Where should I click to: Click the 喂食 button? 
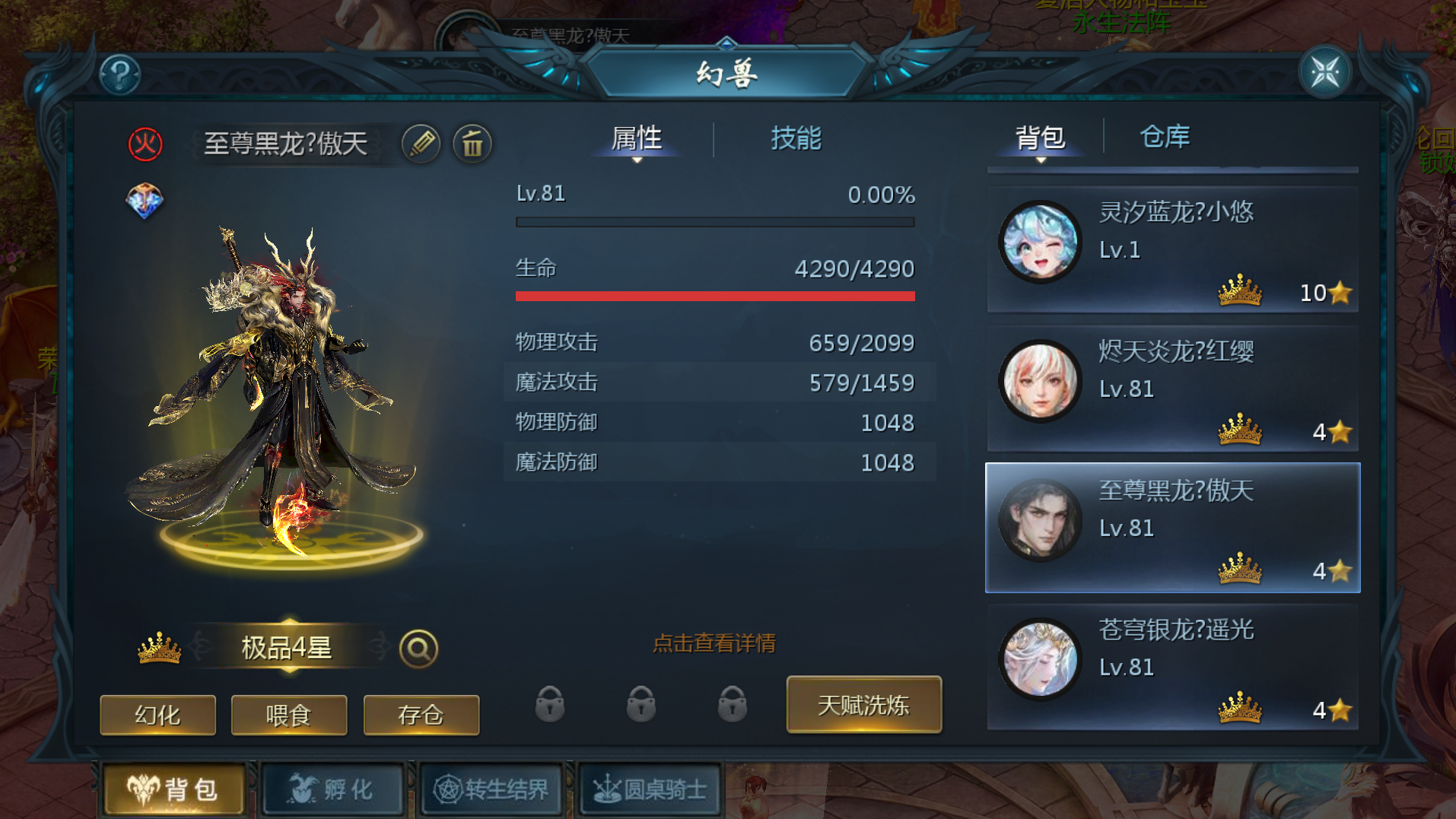(x=289, y=715)
